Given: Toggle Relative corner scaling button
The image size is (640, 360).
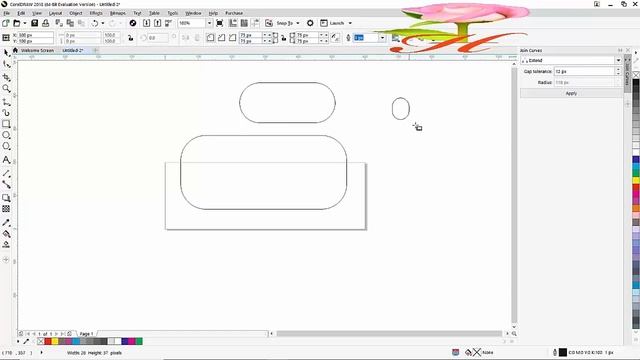Looking at the screenshot, I should point(335,38).
